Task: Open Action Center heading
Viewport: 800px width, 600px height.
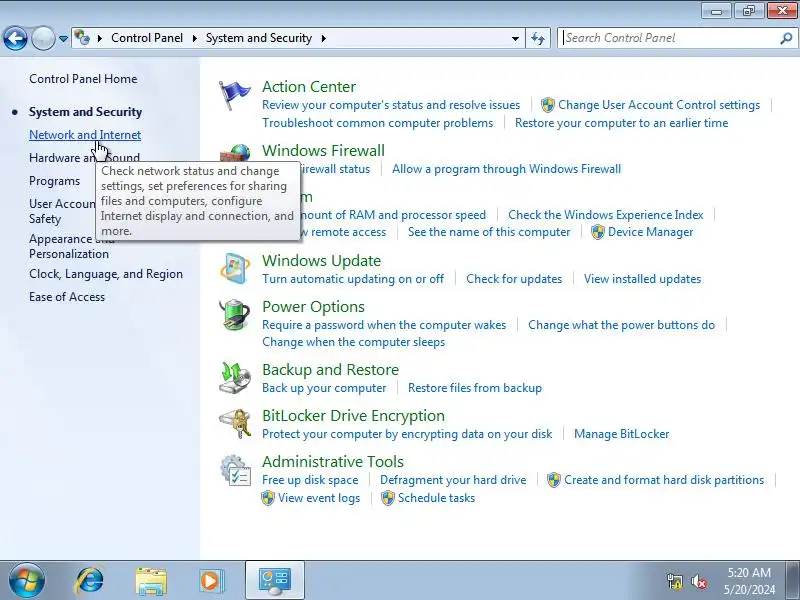Action: (309, 87)
